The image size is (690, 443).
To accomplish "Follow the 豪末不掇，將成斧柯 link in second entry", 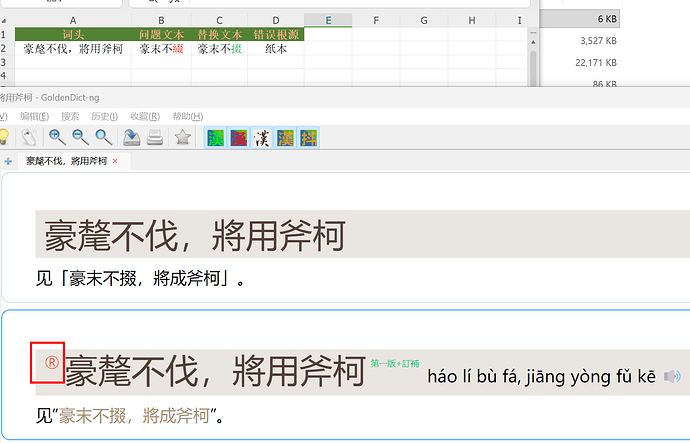I will pos(134,415).
